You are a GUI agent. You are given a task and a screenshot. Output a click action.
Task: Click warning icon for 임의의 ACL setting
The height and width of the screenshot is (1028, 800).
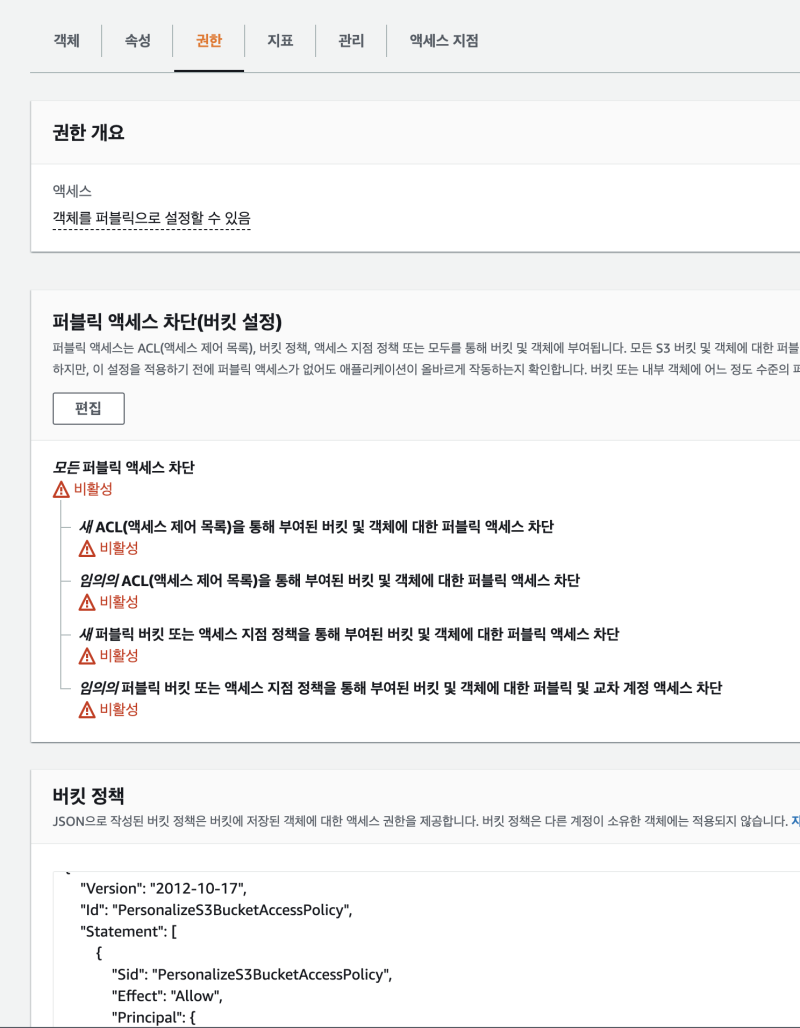click(88, 603)
